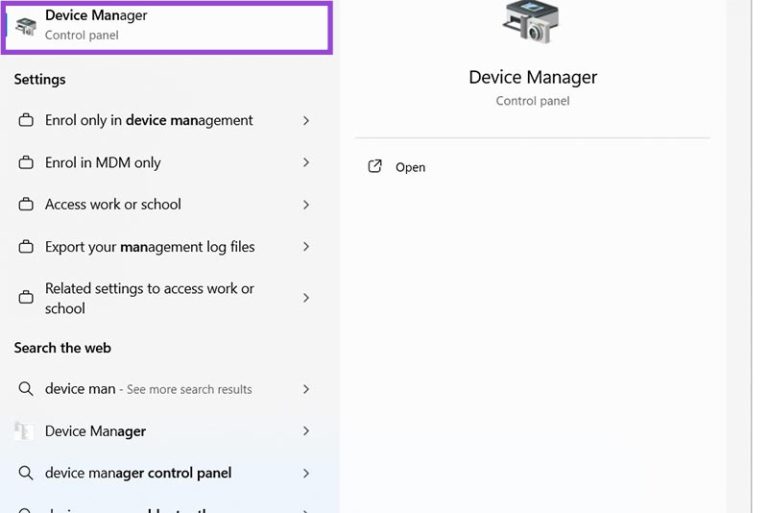Click the Device Manager icon in best match
Viewport: 768px width, 513px height.
[x=26, y=26]
